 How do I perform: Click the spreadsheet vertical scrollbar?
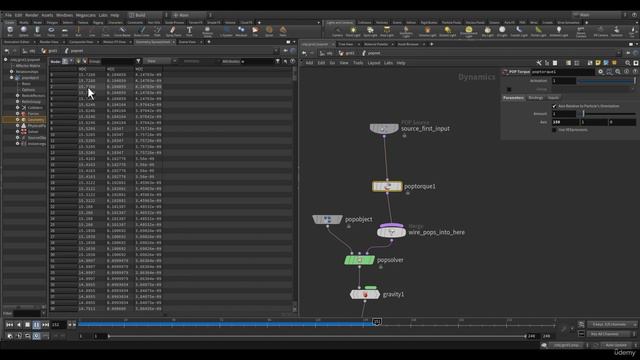tap(294, 188)
